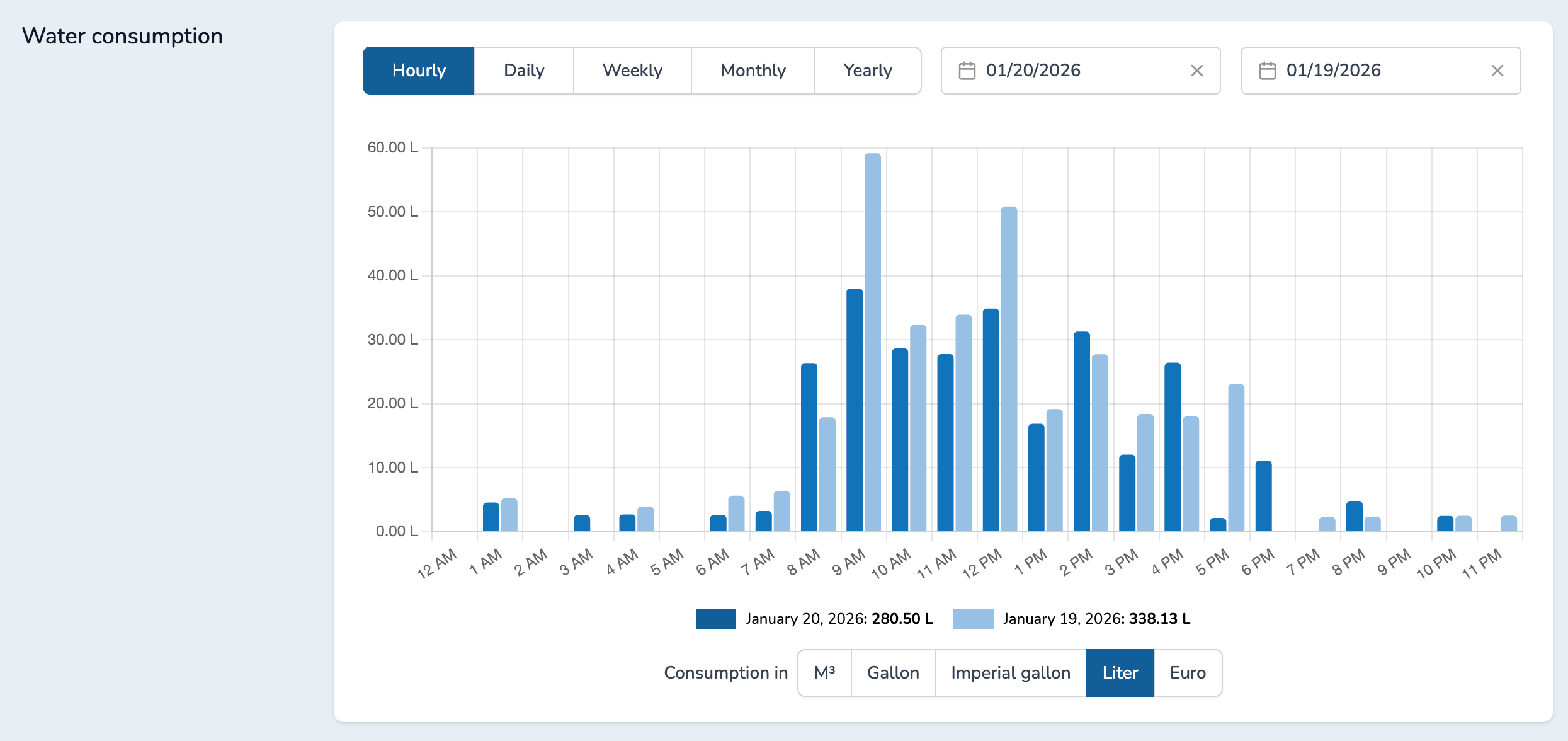
Task: Clear the 01/20/2026 date using the X icon
Action: (1198, 70)
